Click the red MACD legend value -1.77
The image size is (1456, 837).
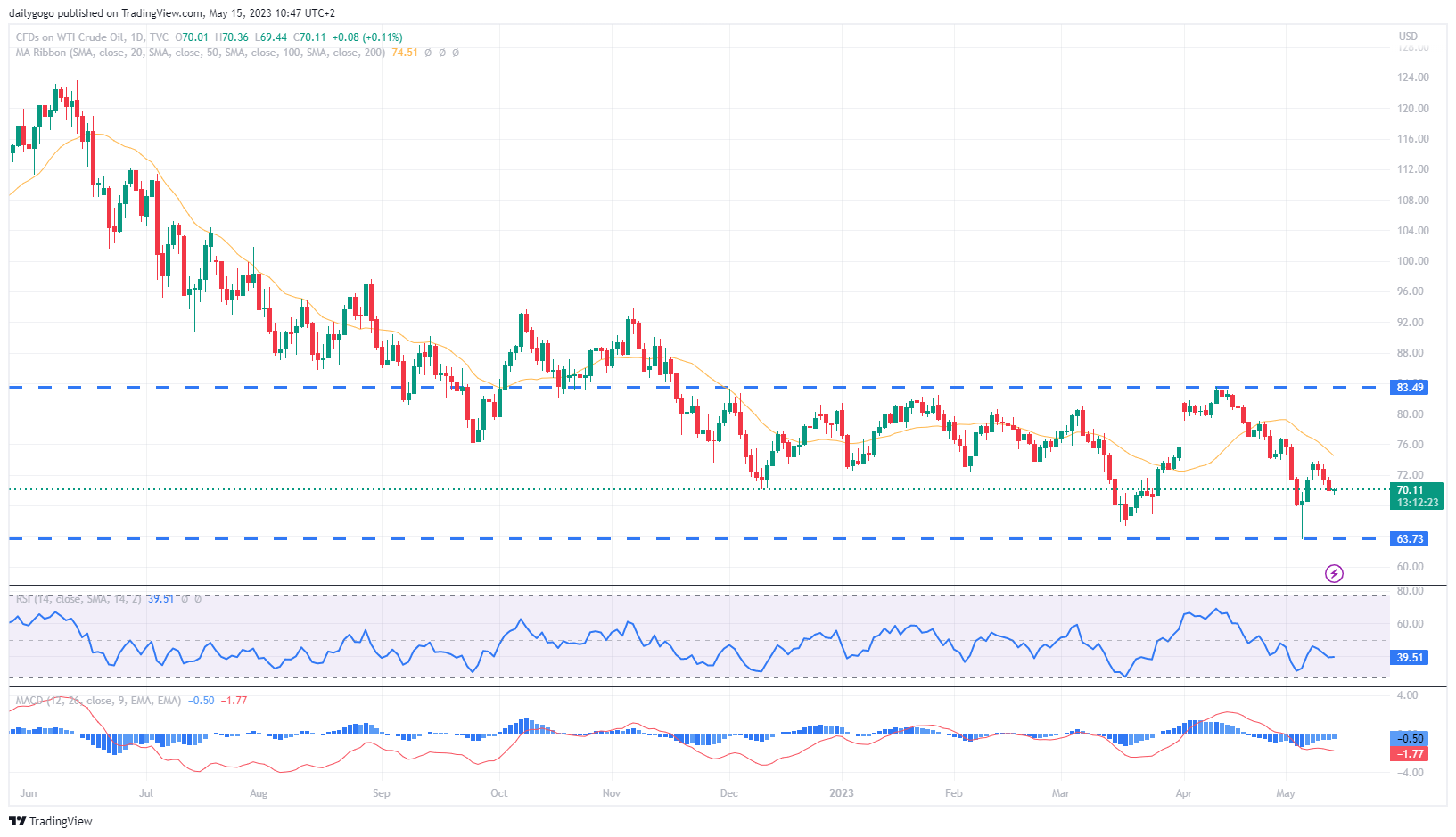pyautogui.click(x=234, y=701)
